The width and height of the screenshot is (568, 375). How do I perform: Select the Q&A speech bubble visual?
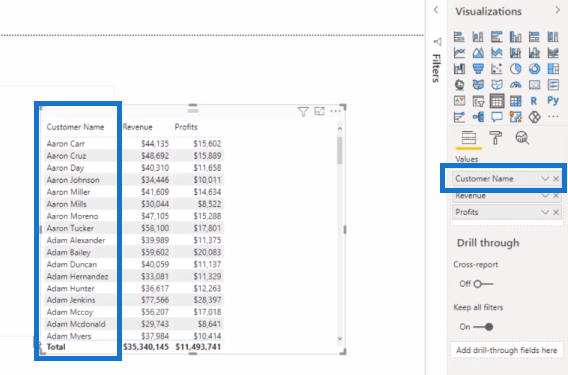(497, 117)
